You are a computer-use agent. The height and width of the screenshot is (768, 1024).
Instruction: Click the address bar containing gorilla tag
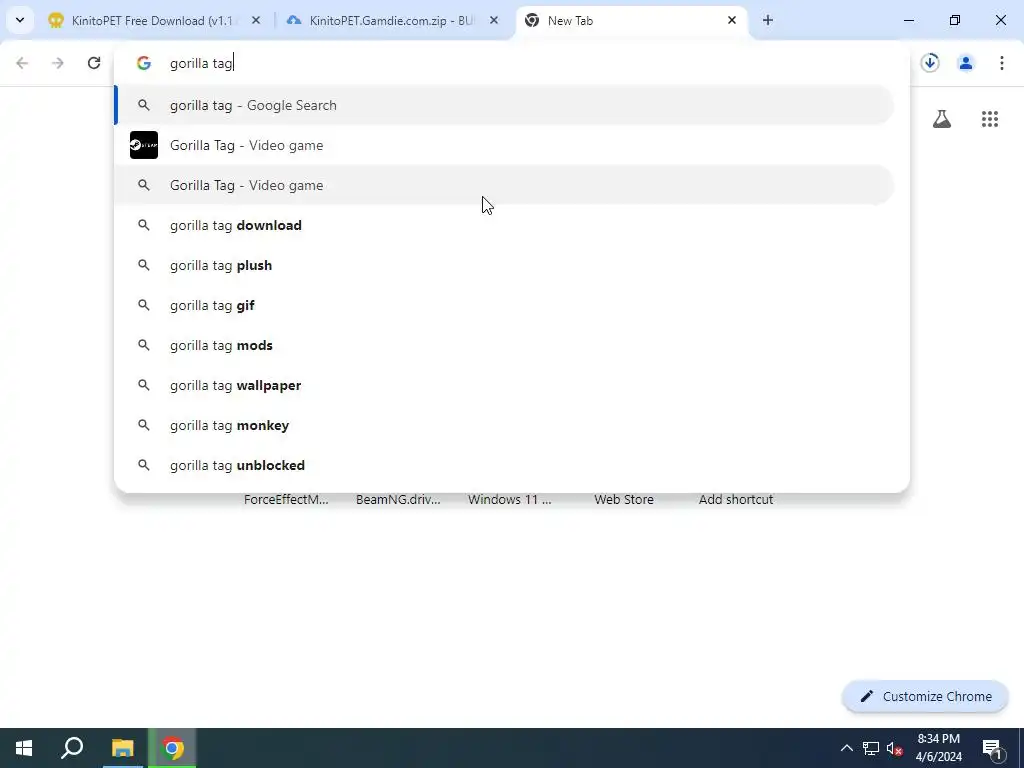point(511,63)
